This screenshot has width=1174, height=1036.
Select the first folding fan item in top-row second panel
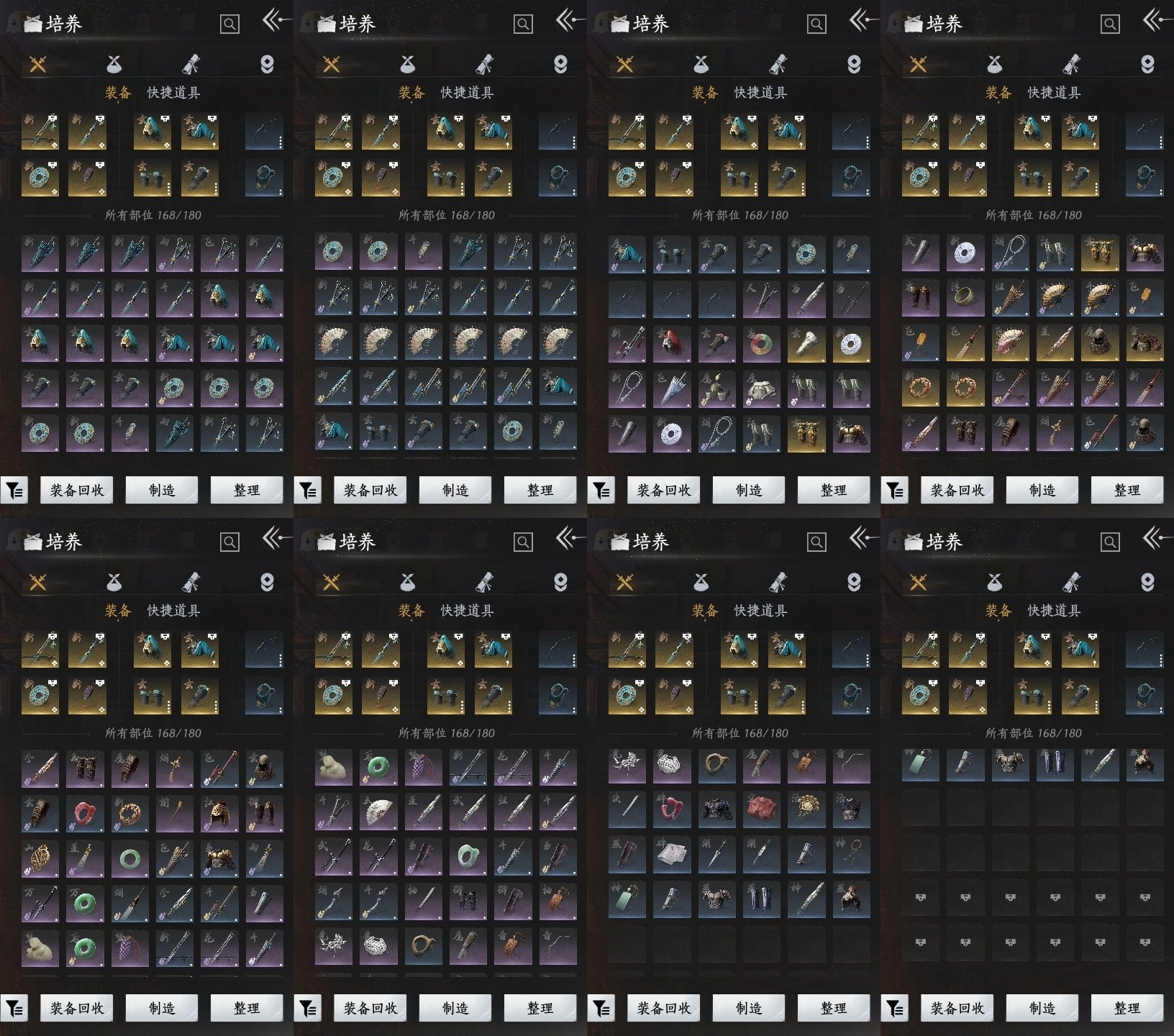[x=333, y=343]
